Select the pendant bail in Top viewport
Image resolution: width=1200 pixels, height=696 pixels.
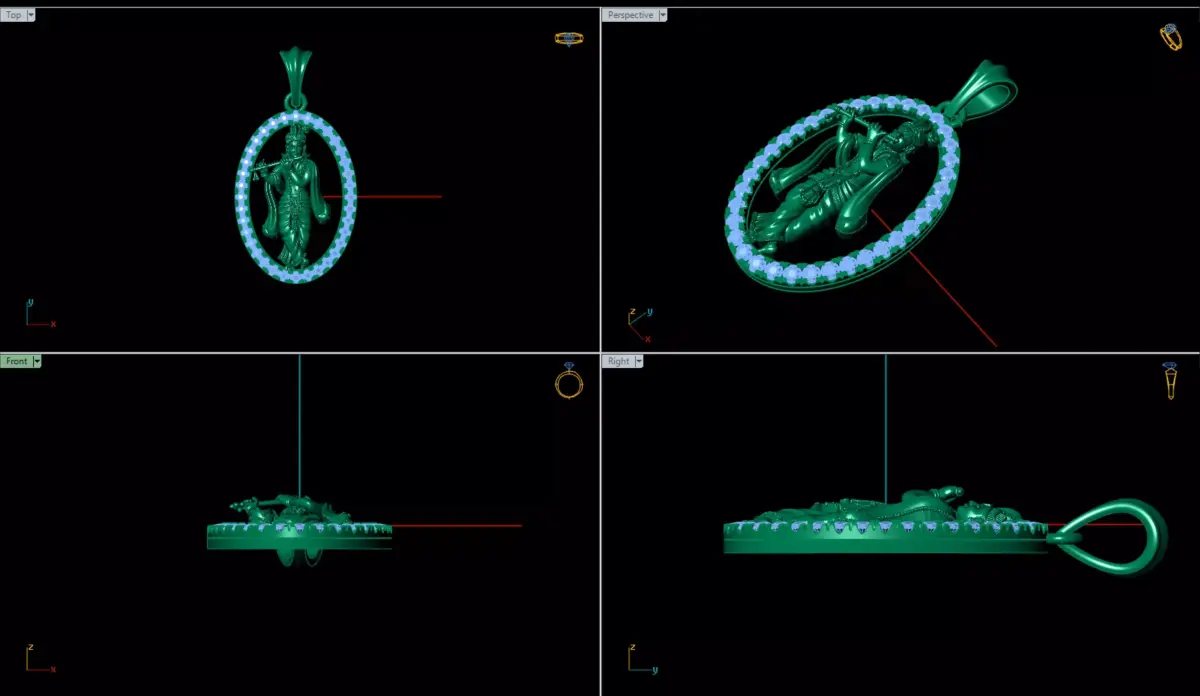(x=297, y=78)
